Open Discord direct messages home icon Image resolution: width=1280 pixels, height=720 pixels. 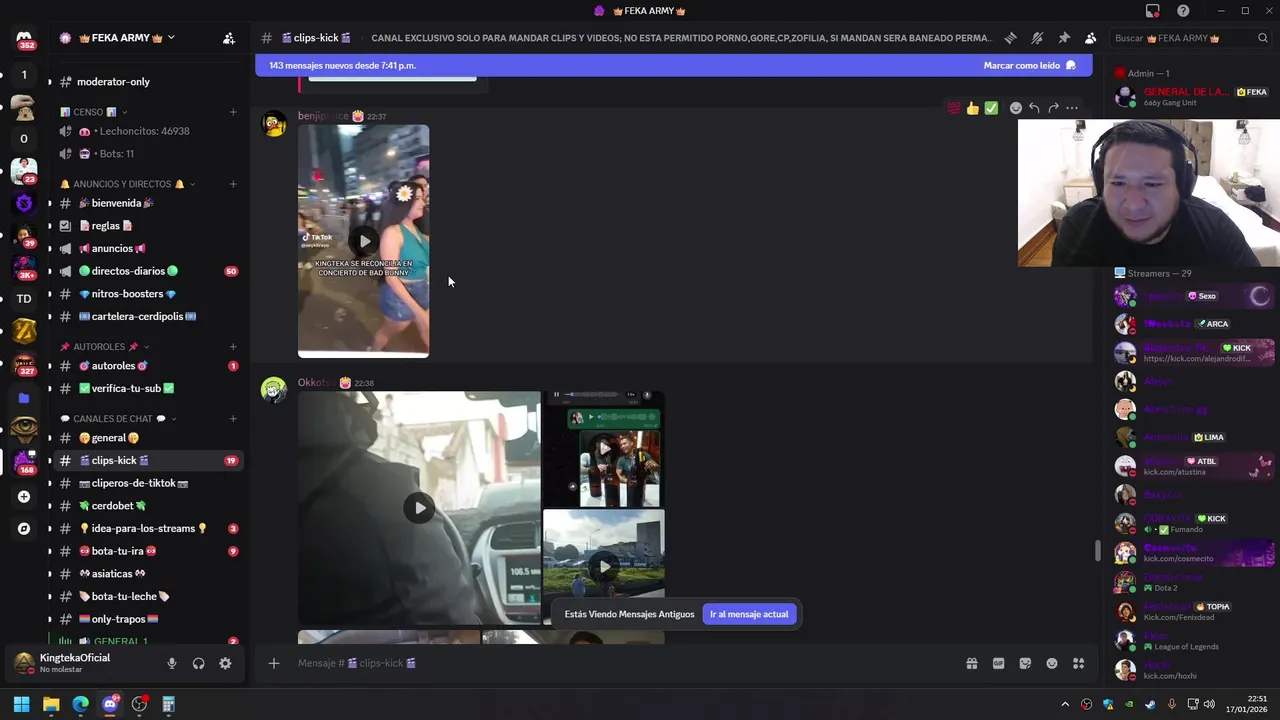(24, 39)
